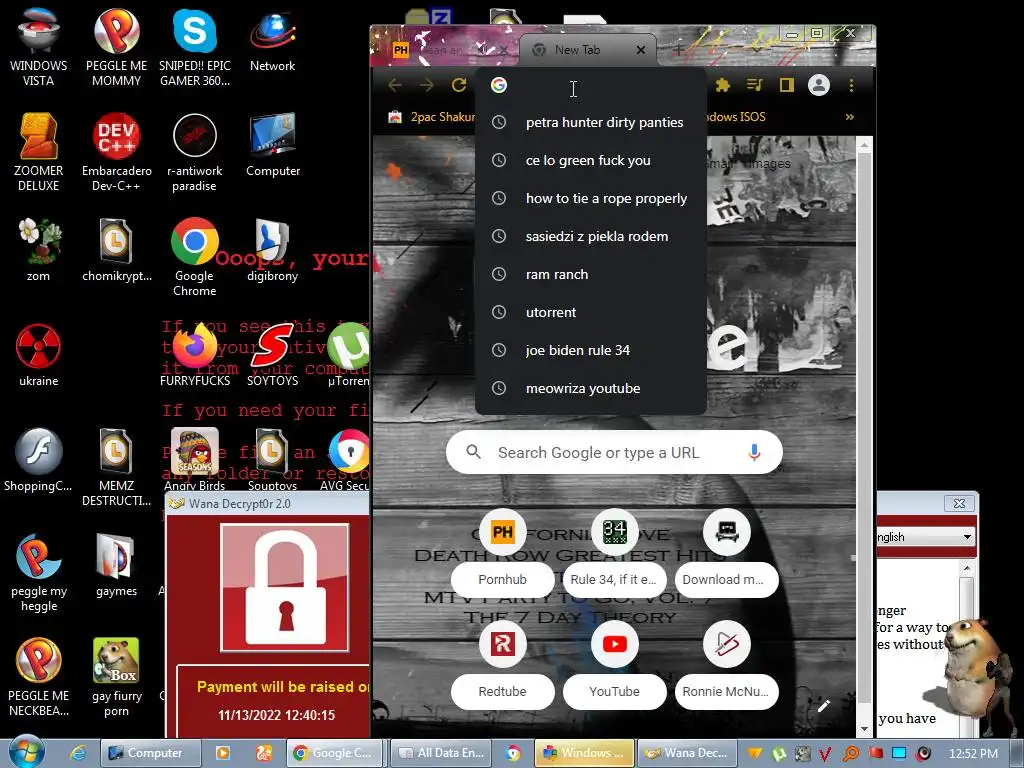This screenshot has width=1024, height=768.
Task: Open the 'Download m...' shortcut tile
Action: pos(726,552)
